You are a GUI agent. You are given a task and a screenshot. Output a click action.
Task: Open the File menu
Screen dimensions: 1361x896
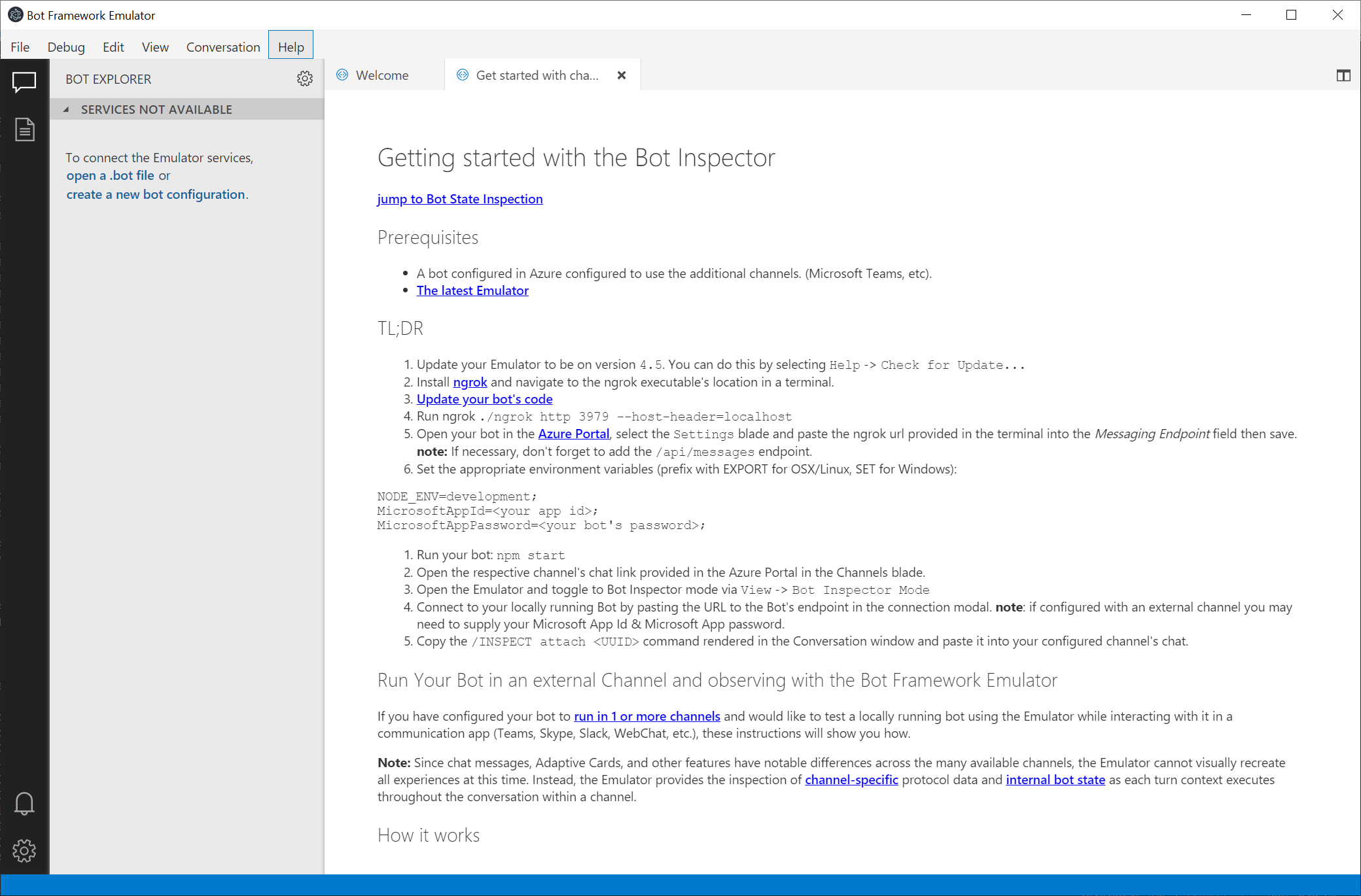[x=20, y=47]
